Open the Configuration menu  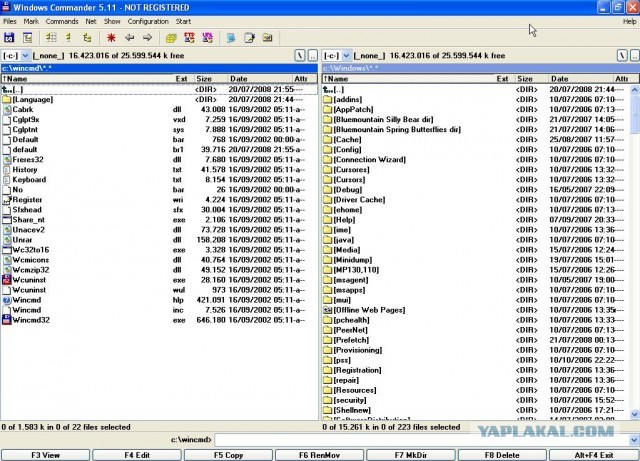[148, 21]
